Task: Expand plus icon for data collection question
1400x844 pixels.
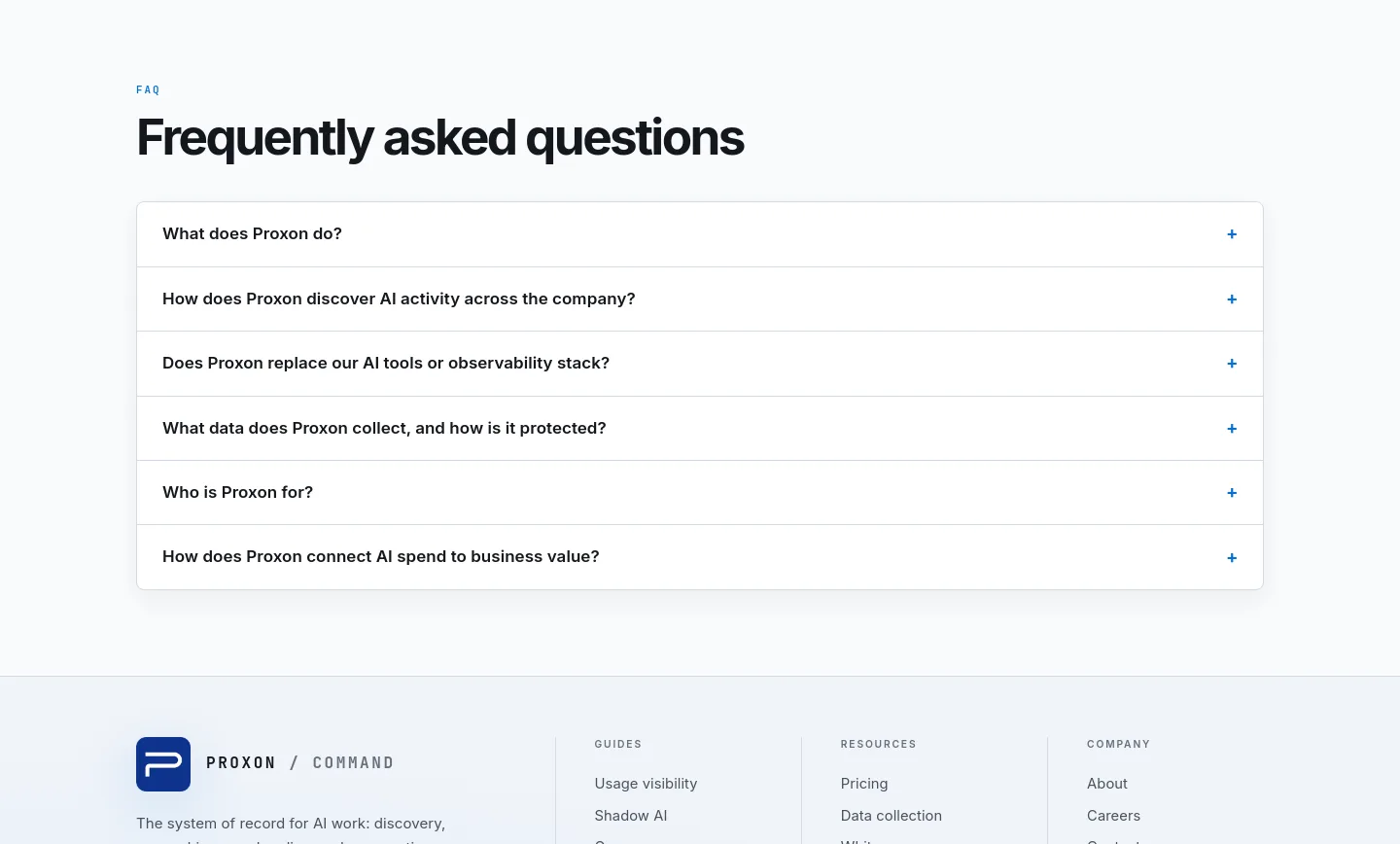Action: 1232,429
